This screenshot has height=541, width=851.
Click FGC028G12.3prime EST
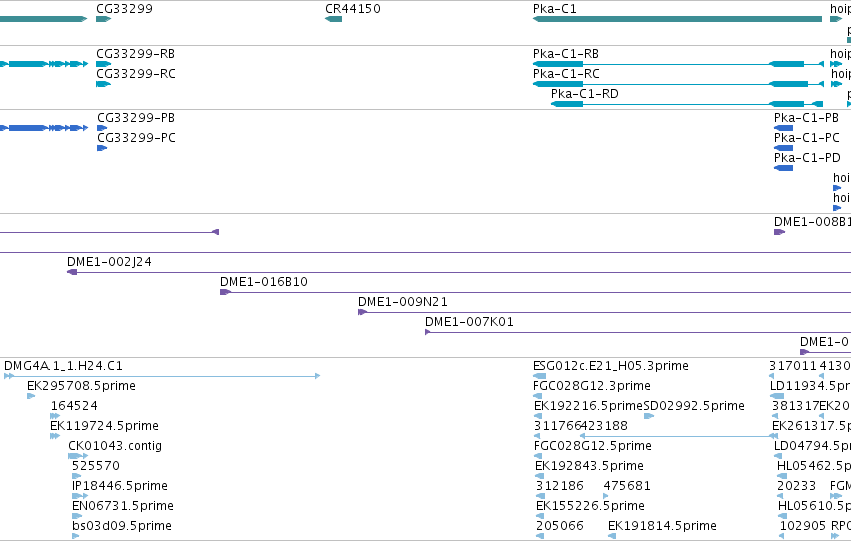tap(537, 396)
